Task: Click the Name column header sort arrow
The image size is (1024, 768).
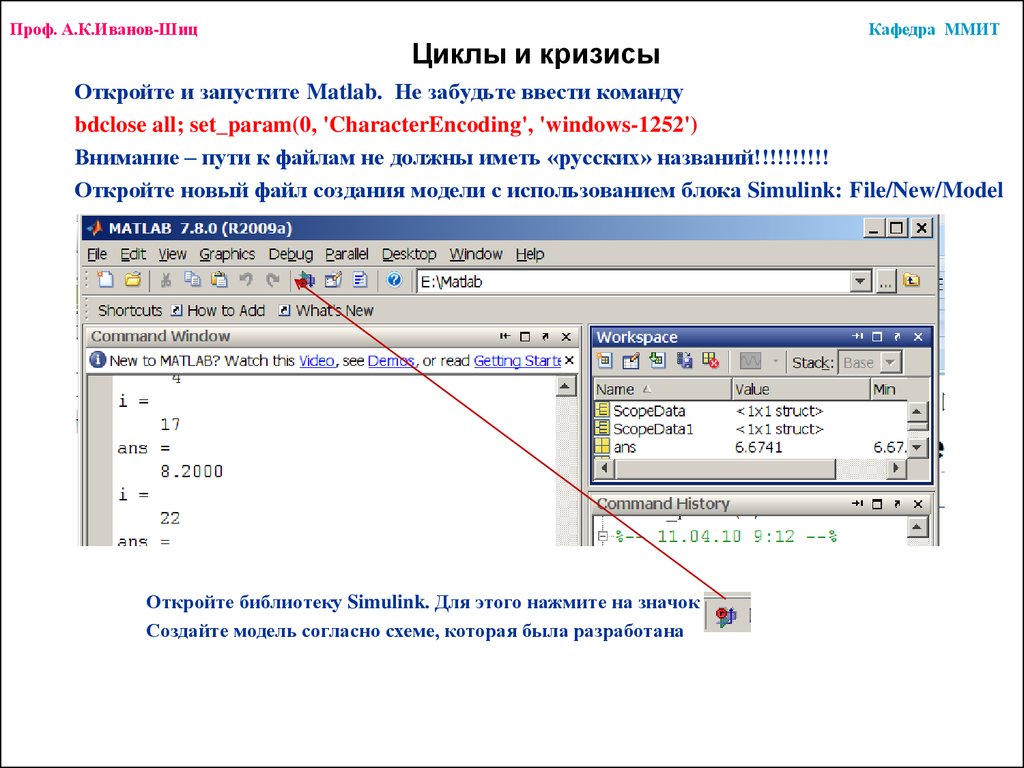Action: coord(647,389)
